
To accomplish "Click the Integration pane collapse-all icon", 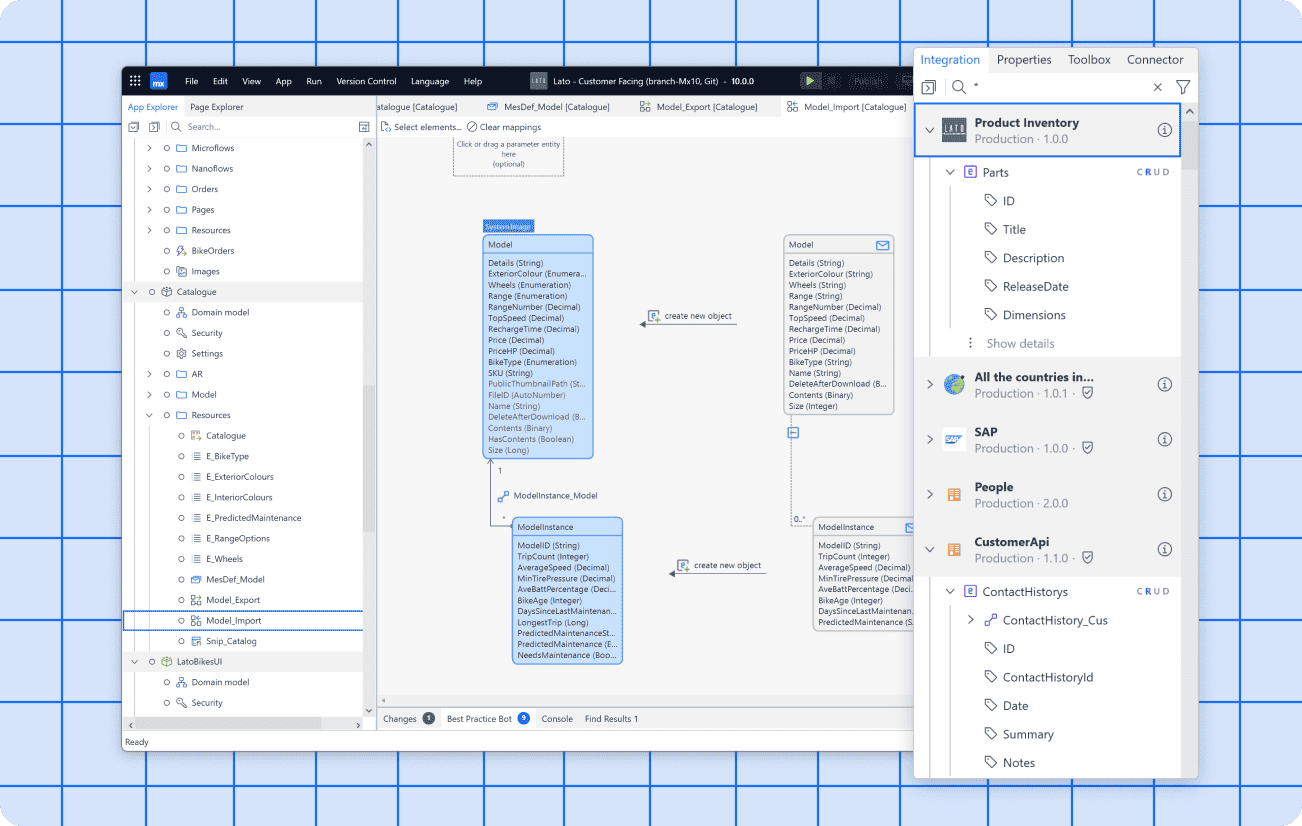I will 929,87.
